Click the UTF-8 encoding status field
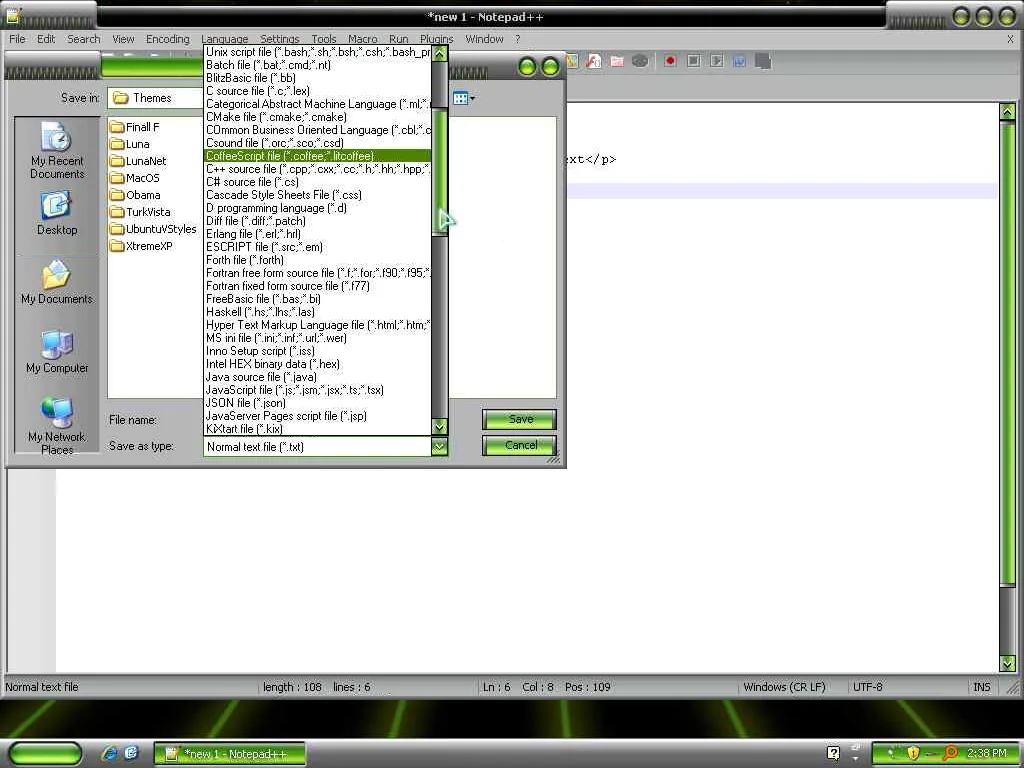 [867, 687]
